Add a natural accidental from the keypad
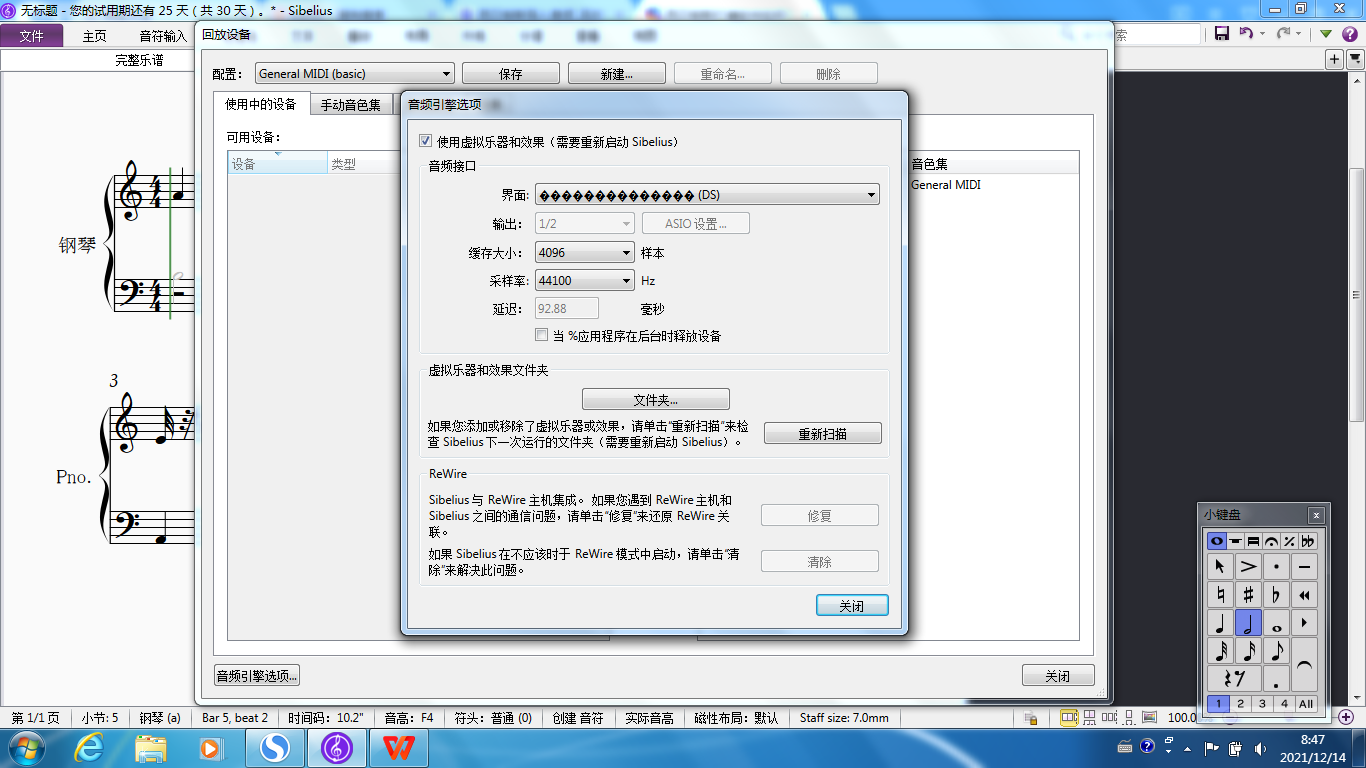 coord(1220,595)
